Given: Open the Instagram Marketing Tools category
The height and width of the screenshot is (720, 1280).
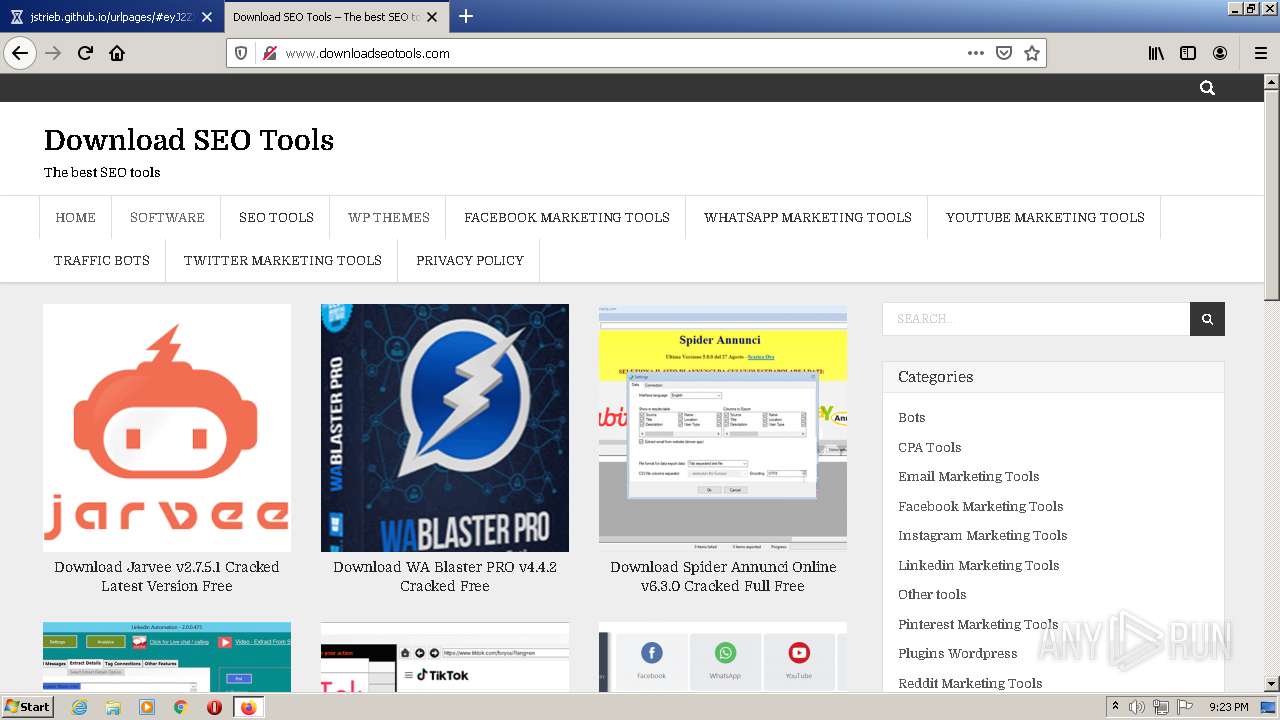Looking at the screenshot, I should (983, 535).
